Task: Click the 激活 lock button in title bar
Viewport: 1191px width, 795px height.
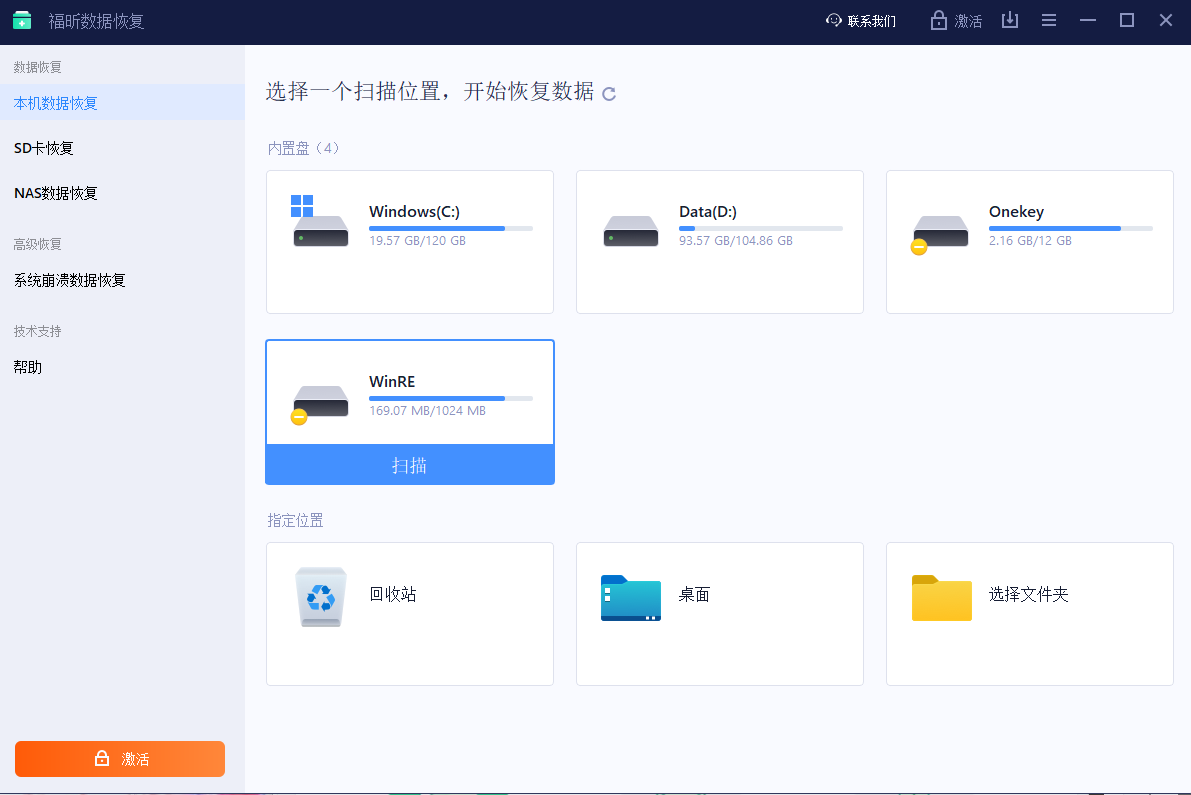Action: coord(956,21)
